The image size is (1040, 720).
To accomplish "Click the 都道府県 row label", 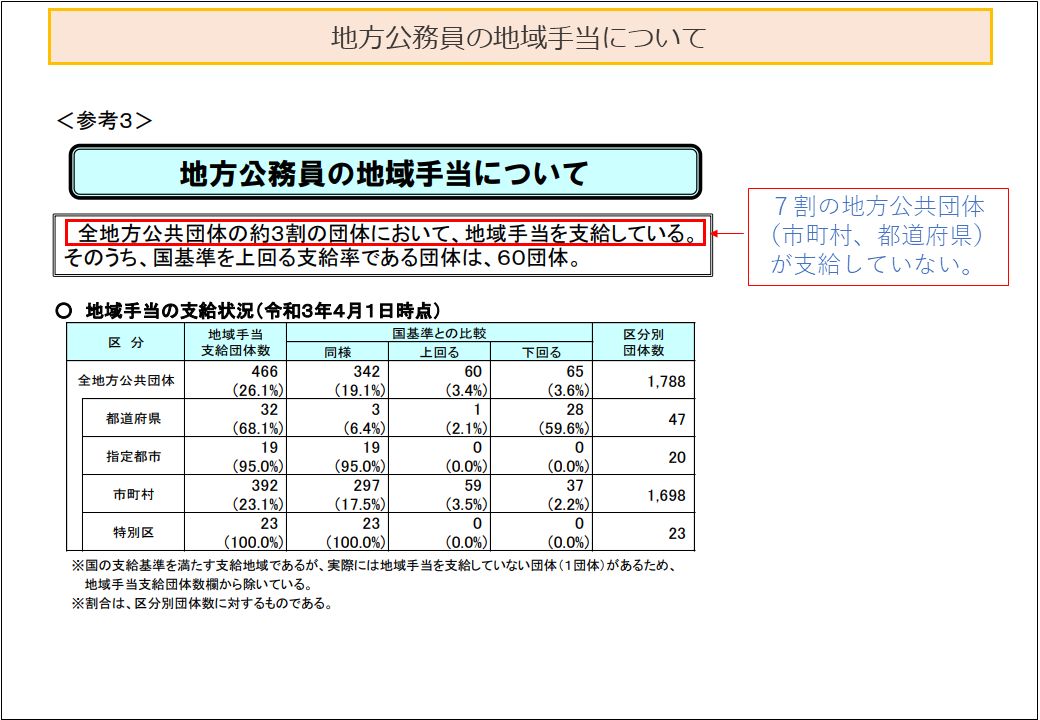I will pos(133,418).
